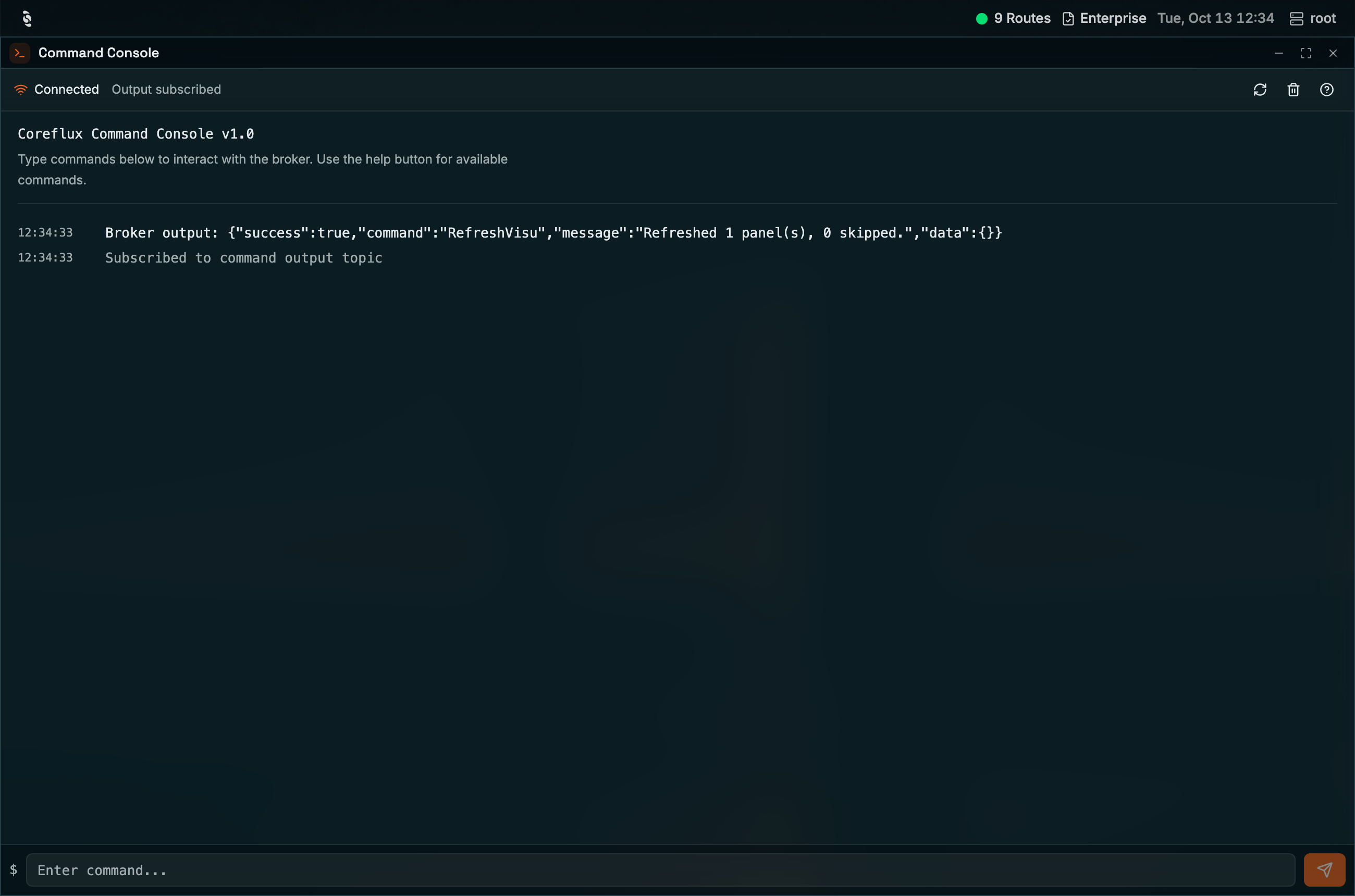Click the date Tue, Oct 13 12:34
This screenshot has height=896, width=1355.
(1215, 18)
